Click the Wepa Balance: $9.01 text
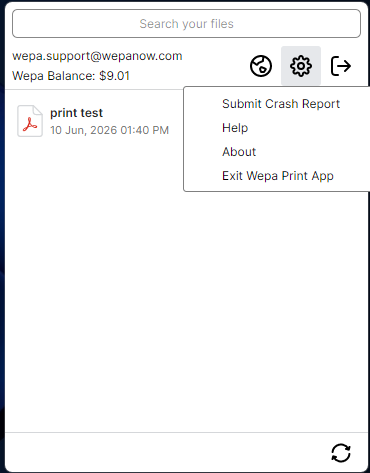 click(x=71, y=76)
